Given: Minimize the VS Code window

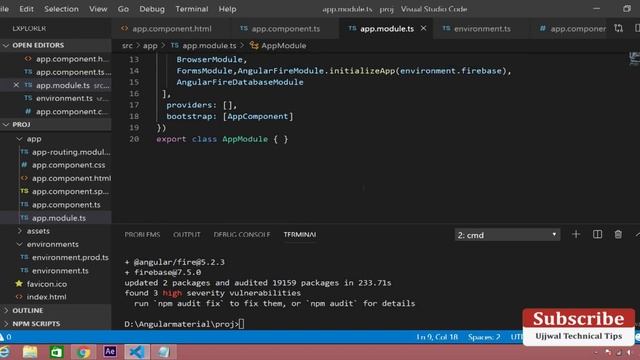Looking at the screenshot, I should (596, 9).
